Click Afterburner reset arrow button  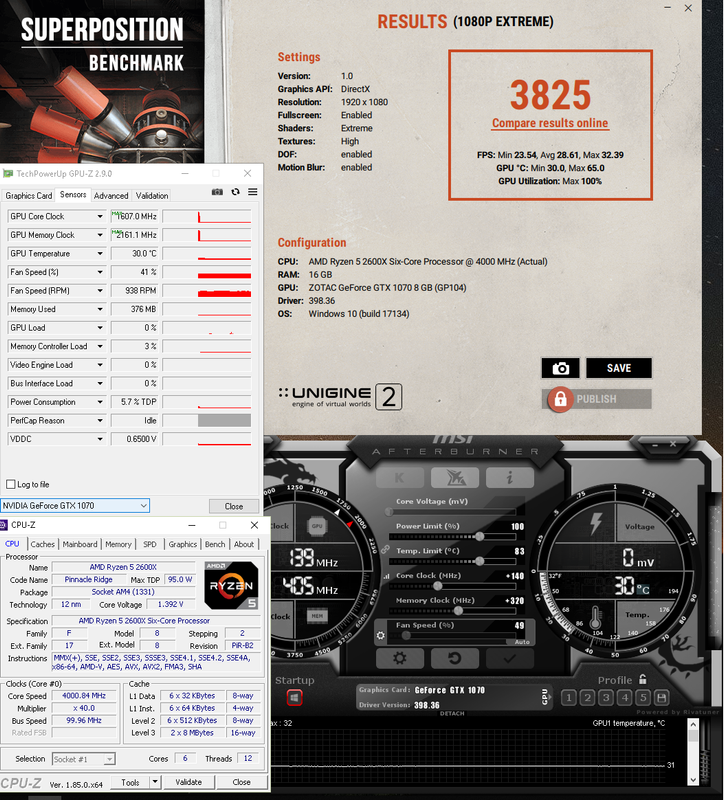[x=455, y=658]
